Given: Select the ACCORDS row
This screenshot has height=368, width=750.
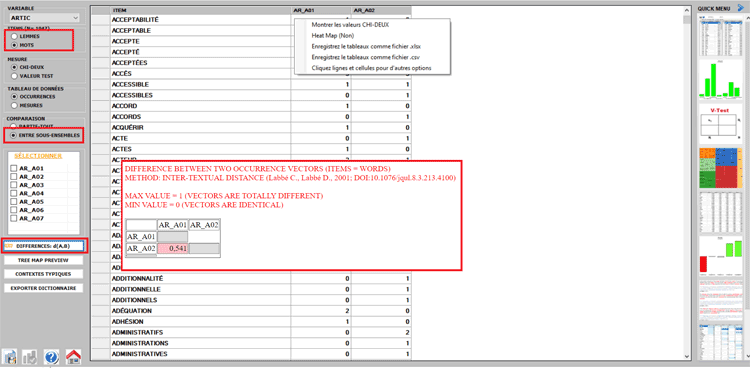Looking at the screenshot, I should 251,117.
